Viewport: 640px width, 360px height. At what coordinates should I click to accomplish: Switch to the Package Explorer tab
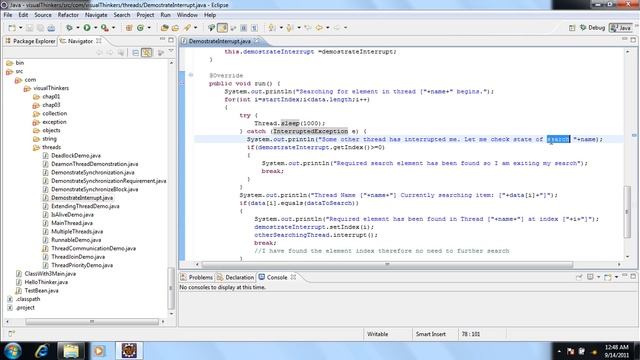click(x=30, y=41)
